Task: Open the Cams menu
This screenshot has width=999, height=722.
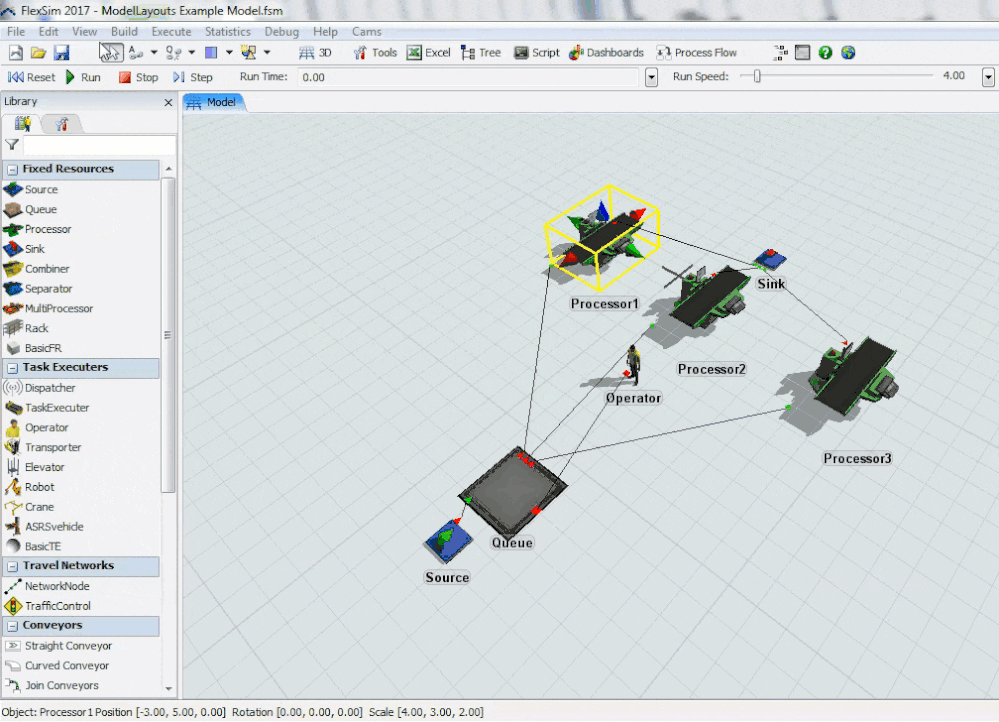Action: point(367,31)
